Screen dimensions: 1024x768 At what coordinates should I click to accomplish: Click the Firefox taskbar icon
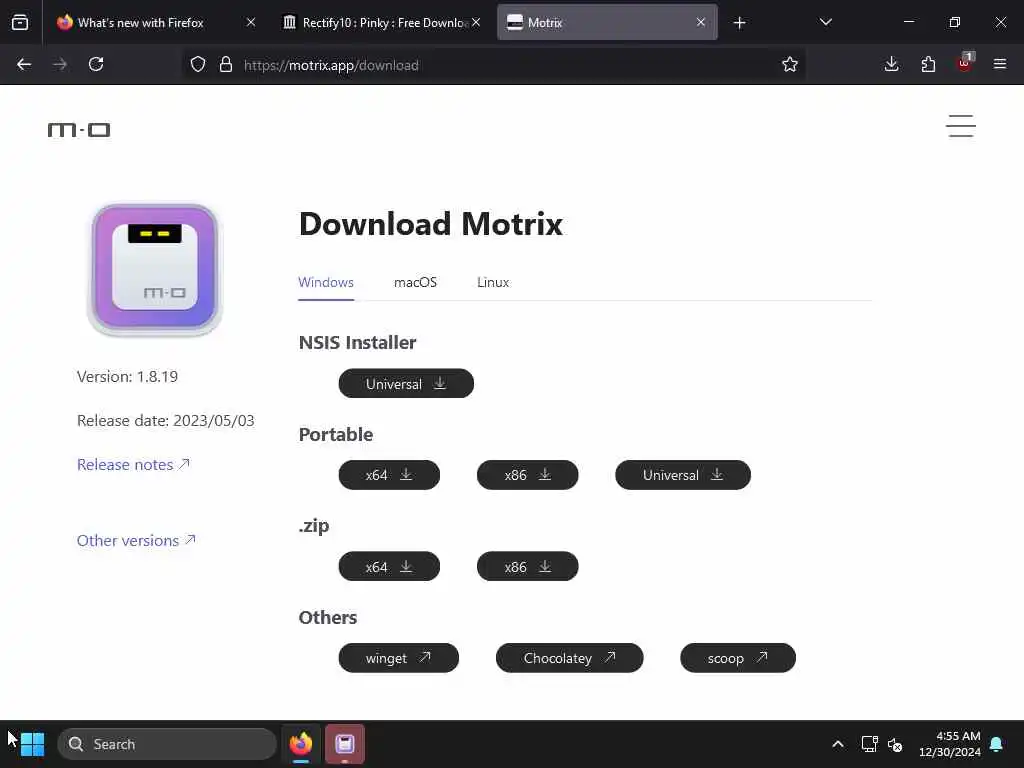point(301,744)
